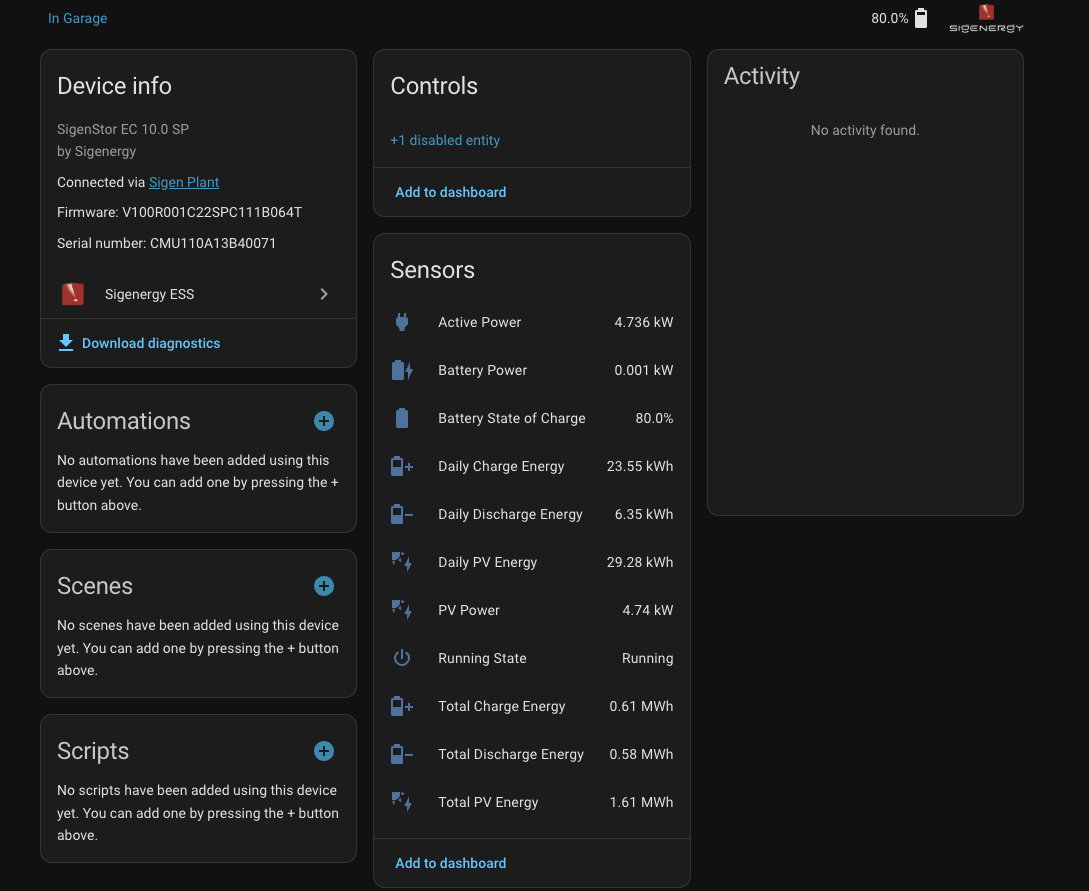
Task: Open Scenes creation with the plus button
Action: tap(323, 586)
